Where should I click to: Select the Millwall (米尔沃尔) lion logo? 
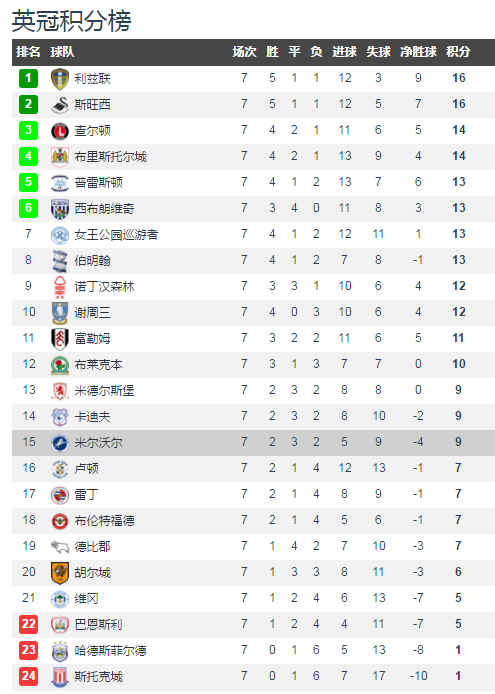60,443
